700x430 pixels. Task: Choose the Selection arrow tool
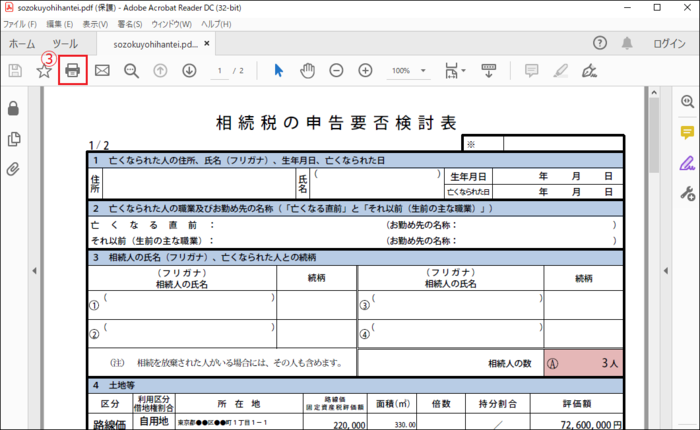(x=279, y=71)
